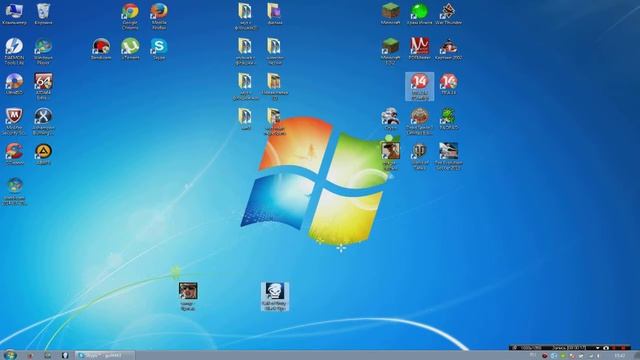
Task: Open the UltraISO disc shortcut
Action: pyautogui.click(x=14, y=84)
